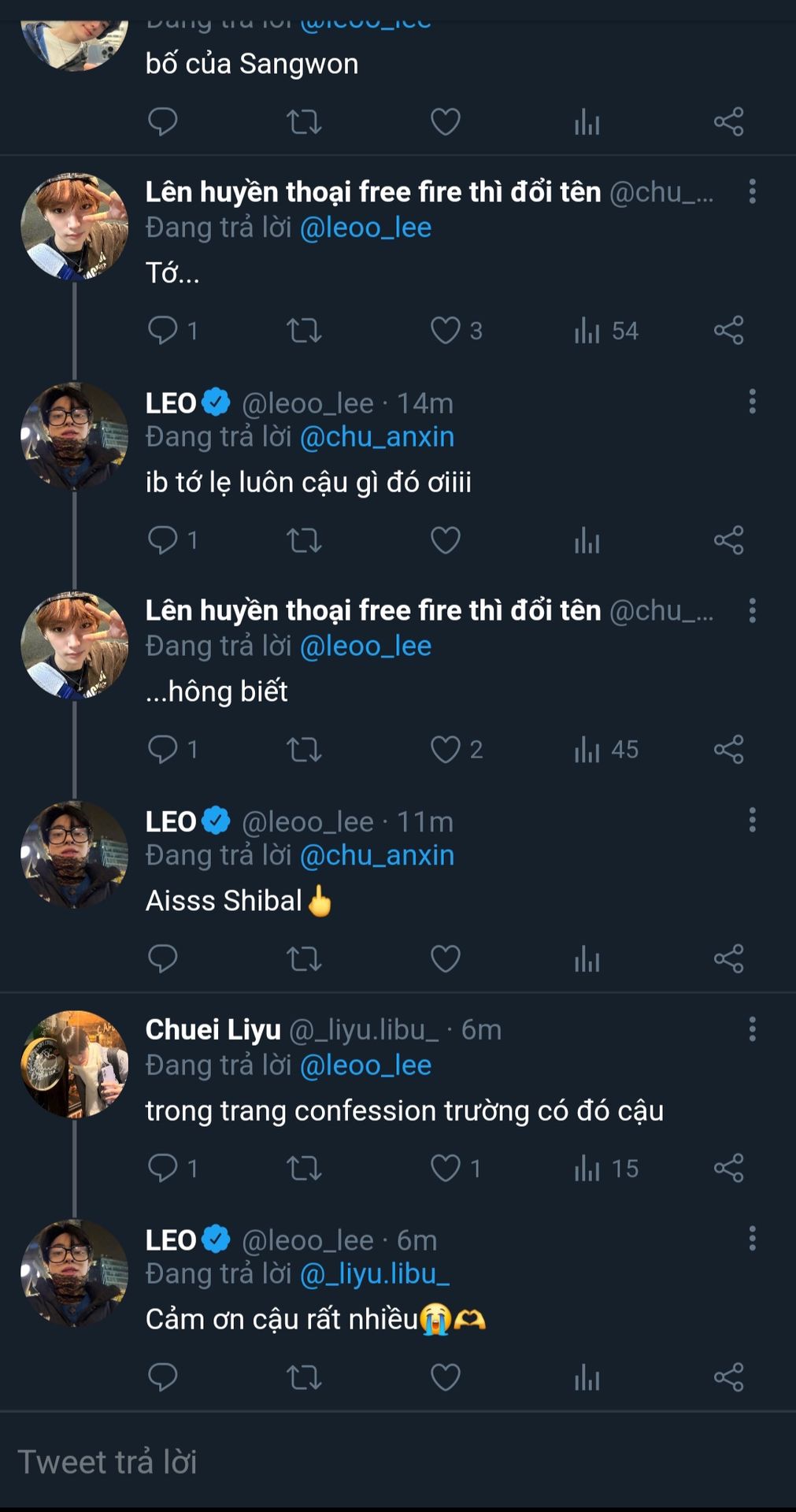Open more options for Chuei Liyu's tweet
The width and height of the screenshot is (796, 1512).
coord(752,1029)
